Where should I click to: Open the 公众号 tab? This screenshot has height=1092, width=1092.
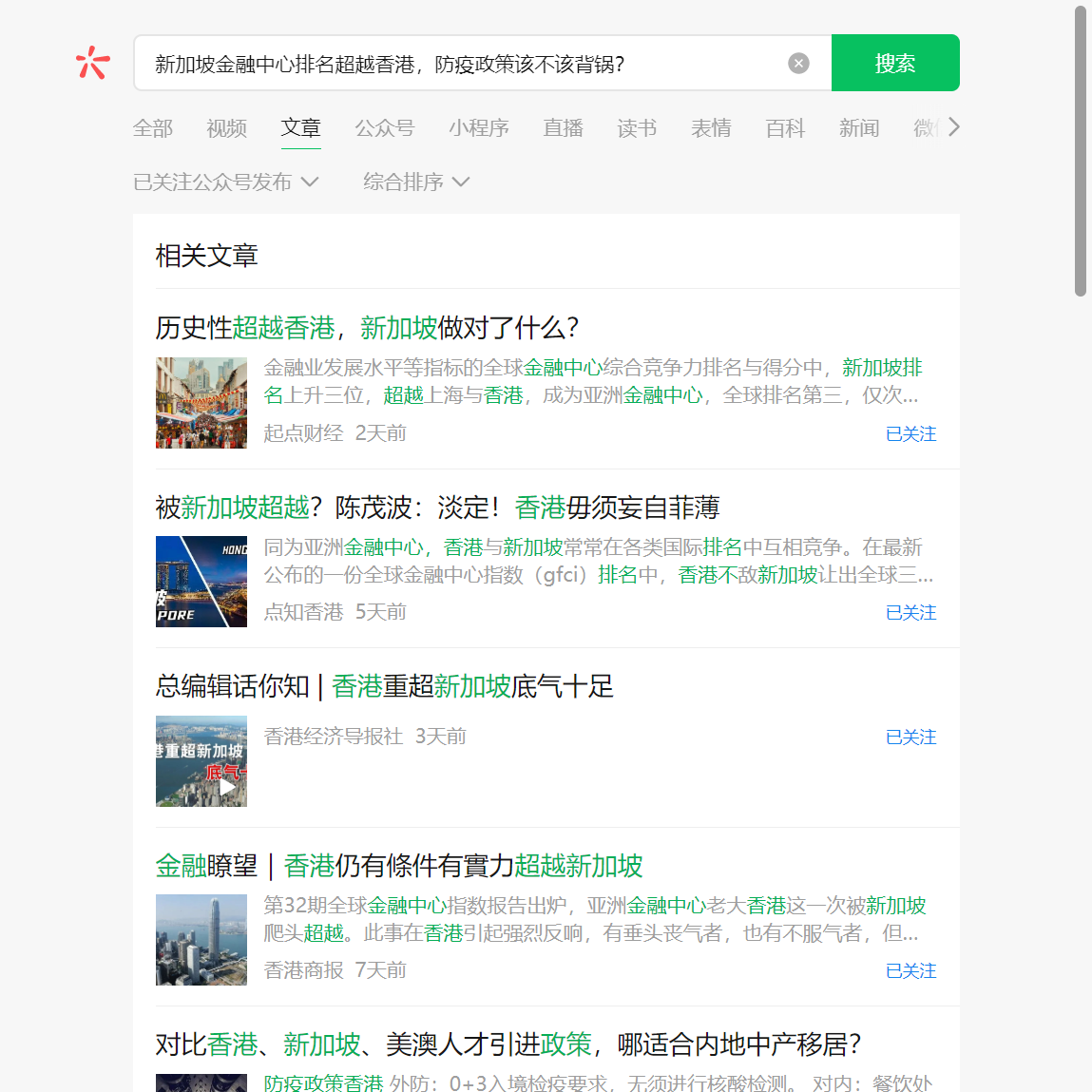[x=384, y=128]
